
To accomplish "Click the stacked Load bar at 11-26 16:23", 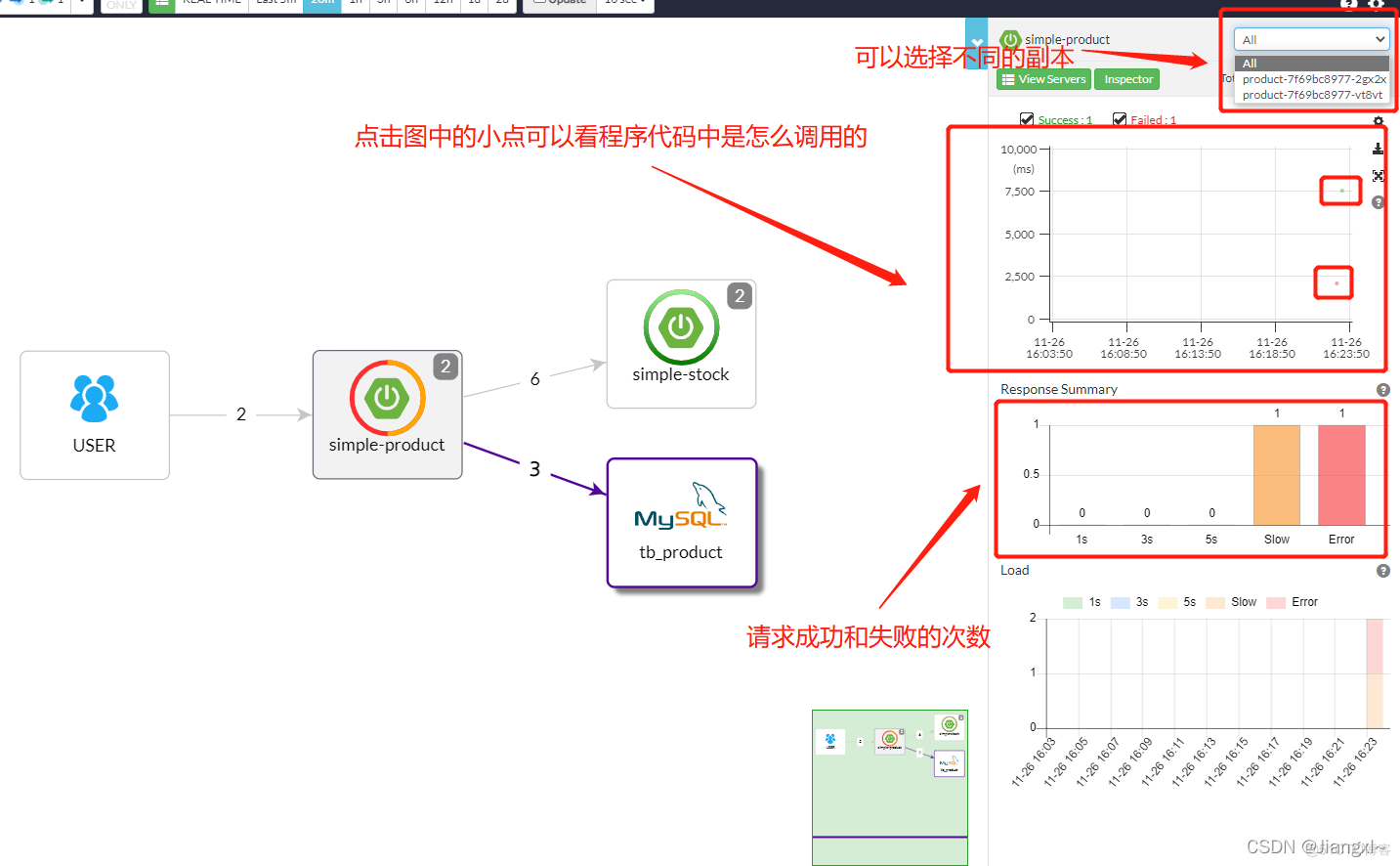I will point(1375,673).
